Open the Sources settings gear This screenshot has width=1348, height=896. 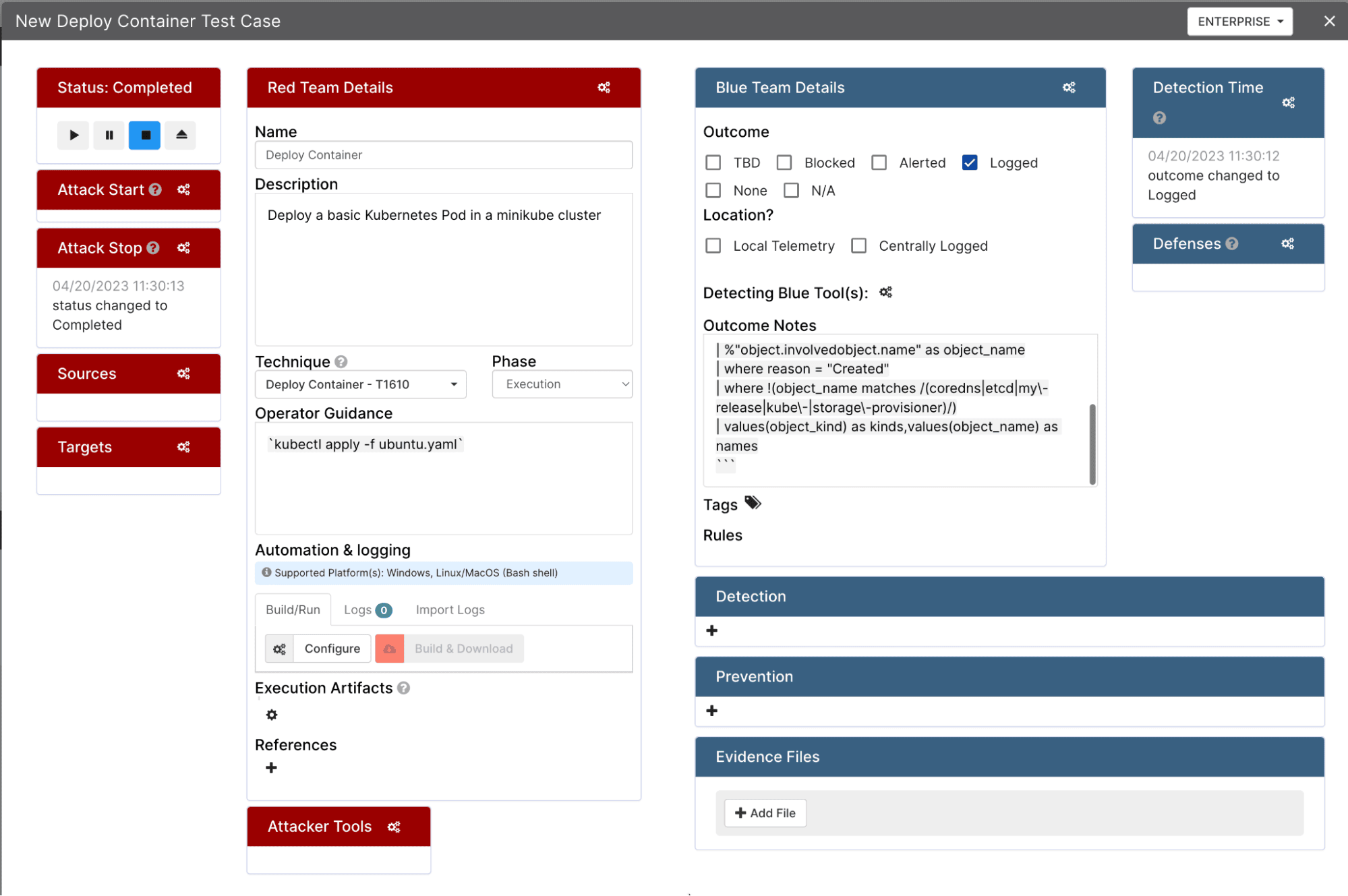coord(183,373)
